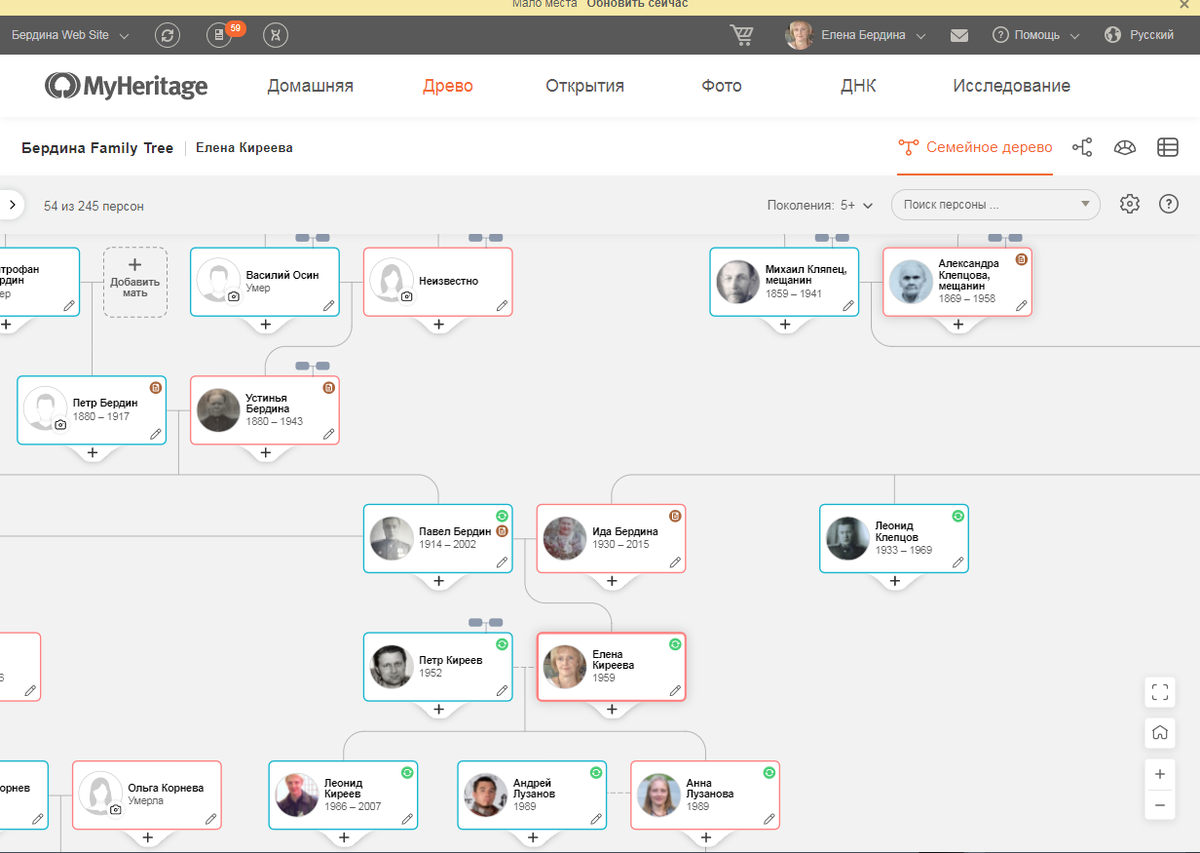The height and width of the screenshot is (853, 1200).
Task: Zoom out the tree with minus
Action: click(1160, 804)
